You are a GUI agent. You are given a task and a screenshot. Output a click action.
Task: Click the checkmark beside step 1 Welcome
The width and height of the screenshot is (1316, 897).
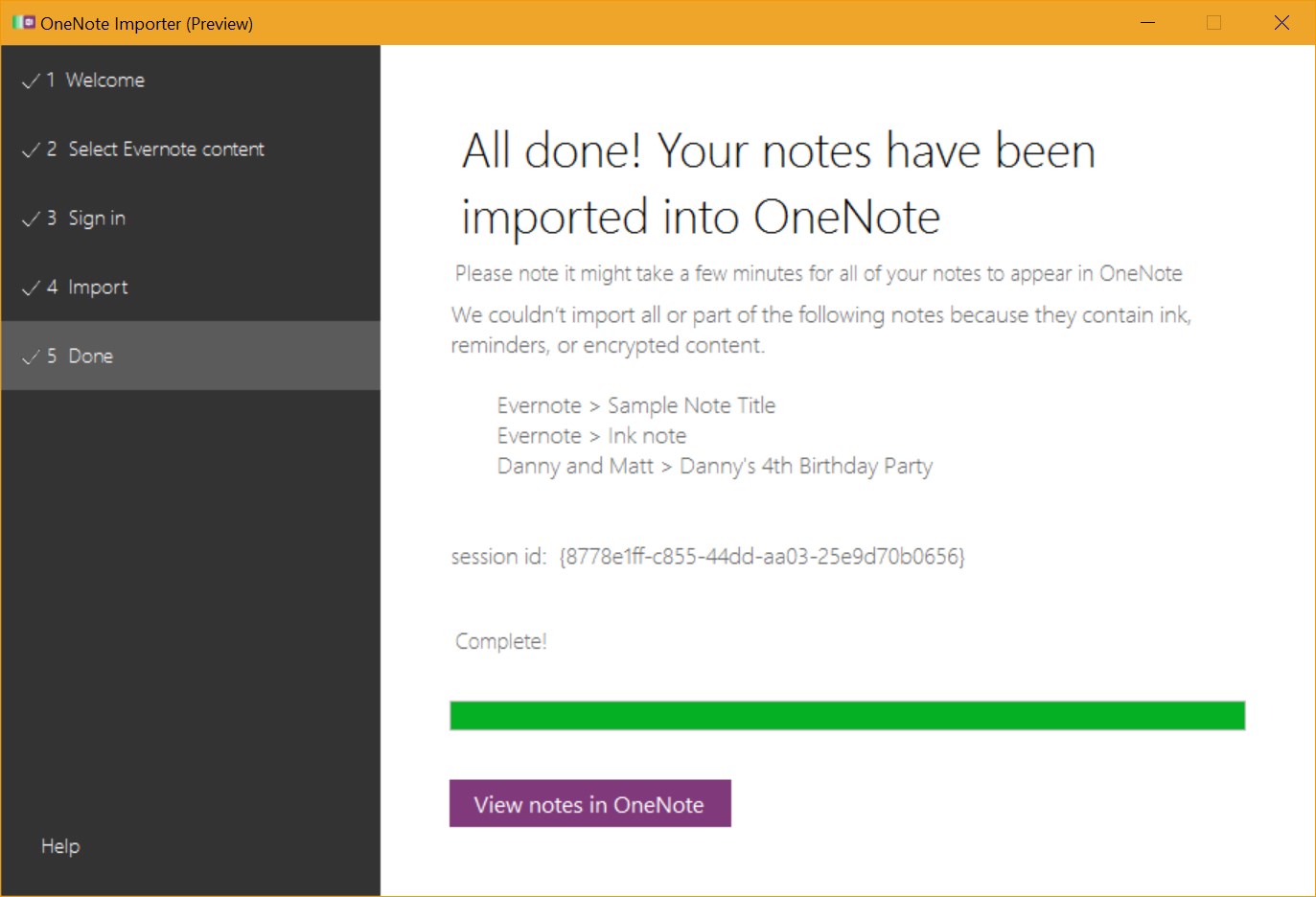pos(29,80)
